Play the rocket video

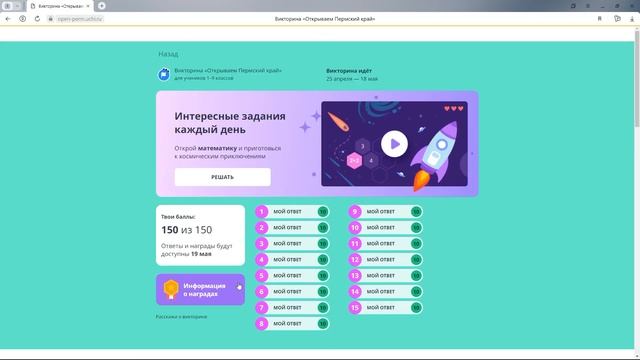coord(394,144)
